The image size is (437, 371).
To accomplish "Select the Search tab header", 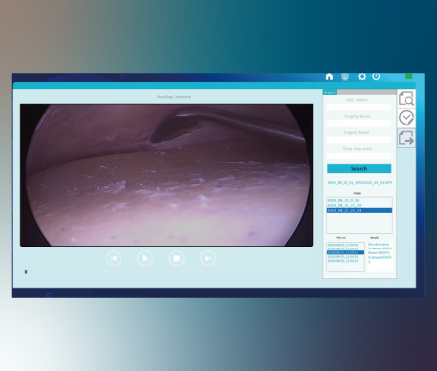I will point(330,92).
